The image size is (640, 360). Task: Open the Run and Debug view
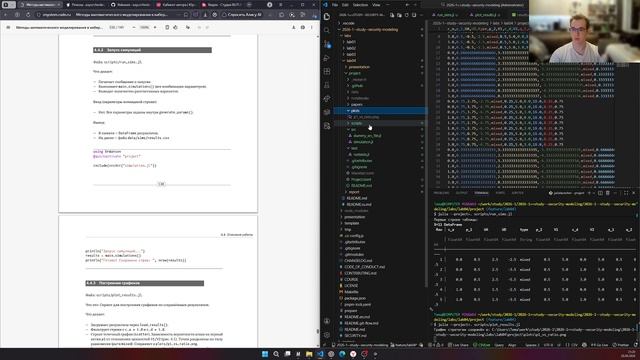(x=327, y=58)
